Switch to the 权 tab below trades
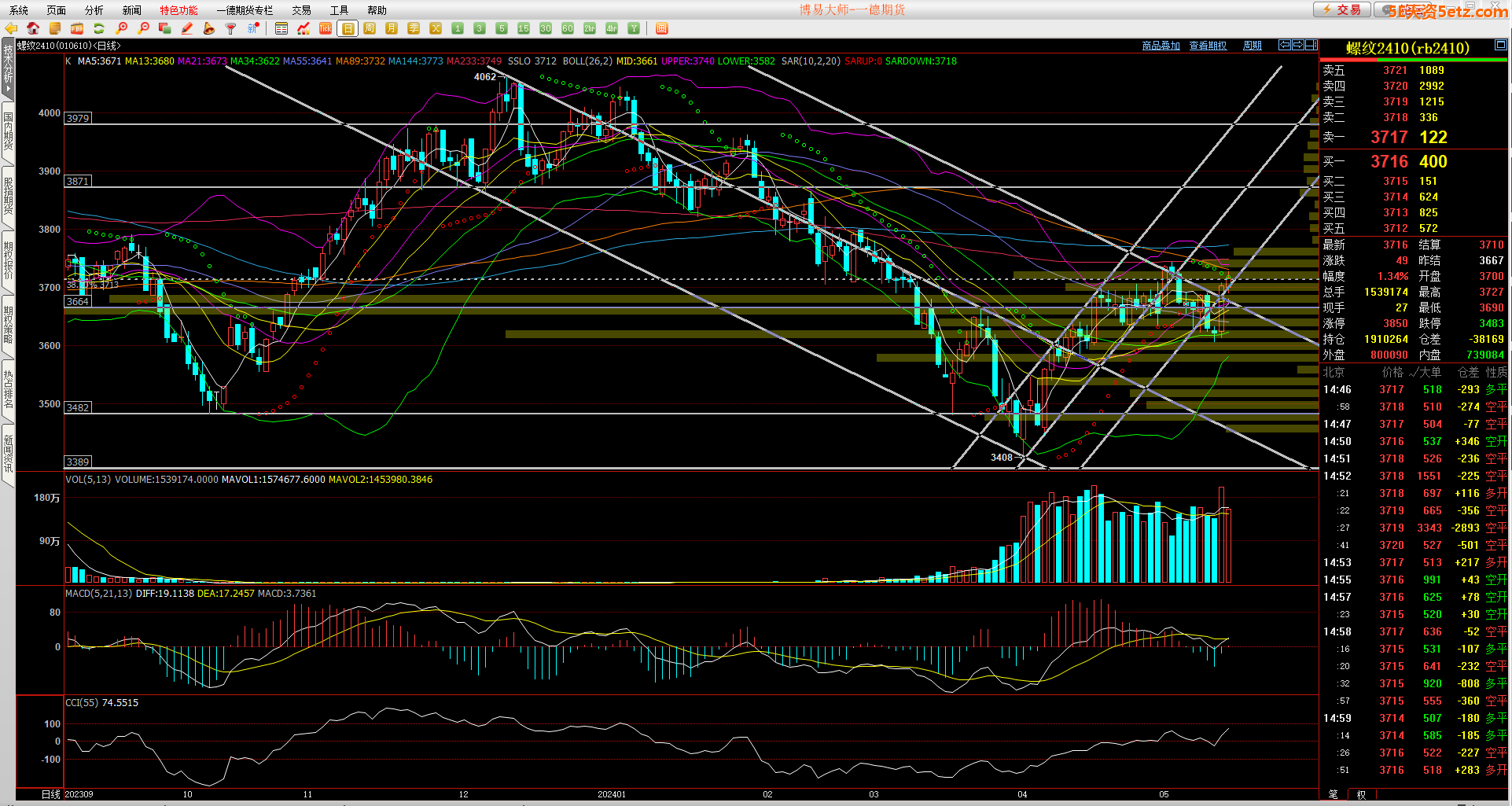The image size is (1512, 806). [1362, 794]
